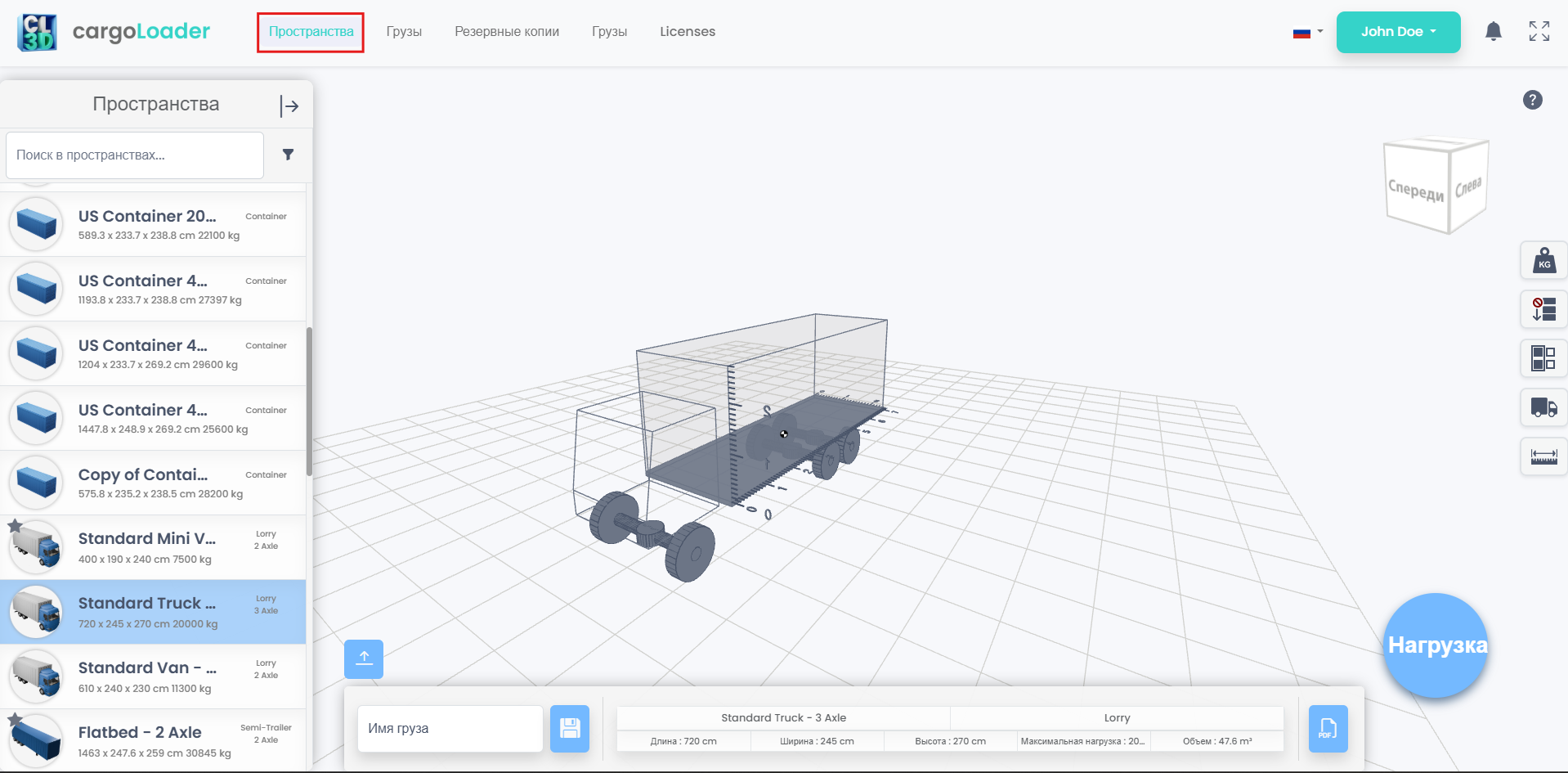Open the language flag dropdown

tap(1307, 33)
